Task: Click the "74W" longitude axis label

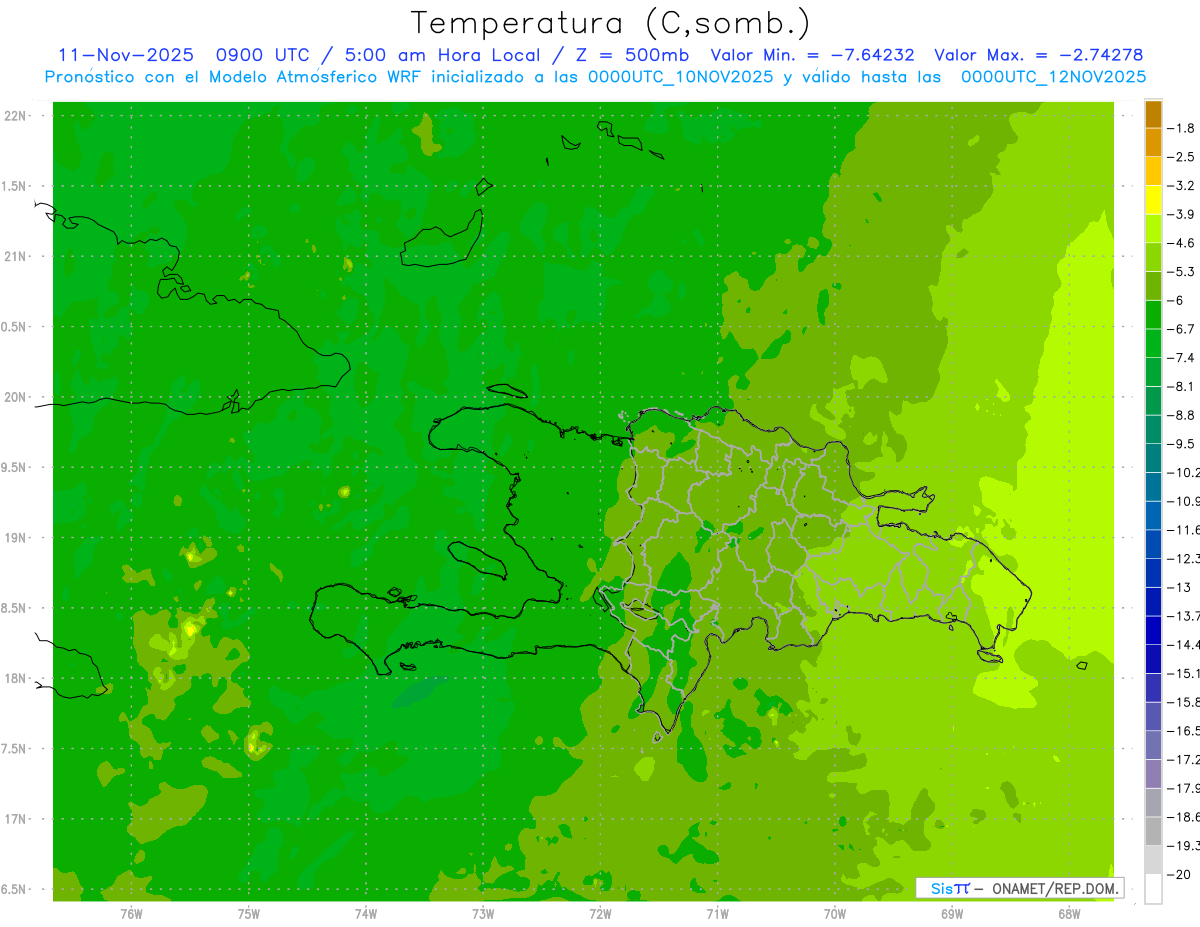Action: (x=366, y=914)
